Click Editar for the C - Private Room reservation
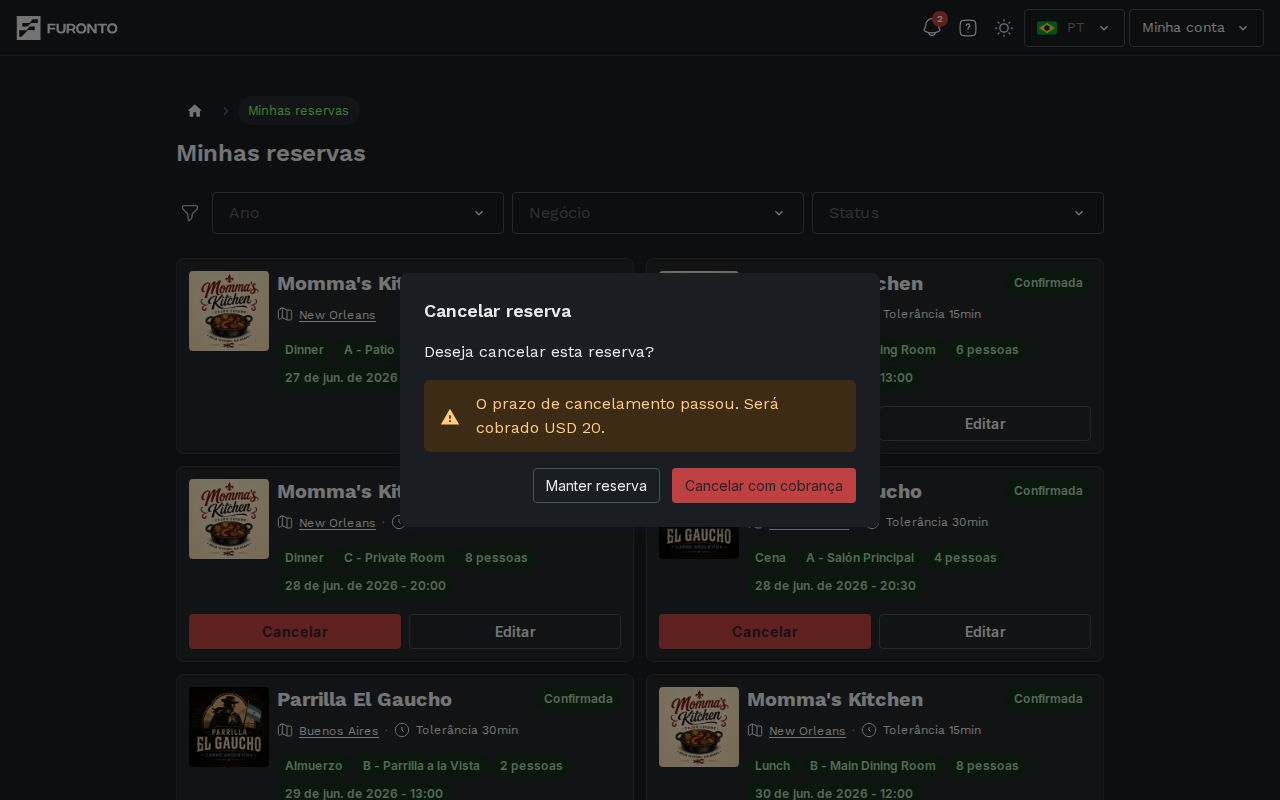 [515, 632]
